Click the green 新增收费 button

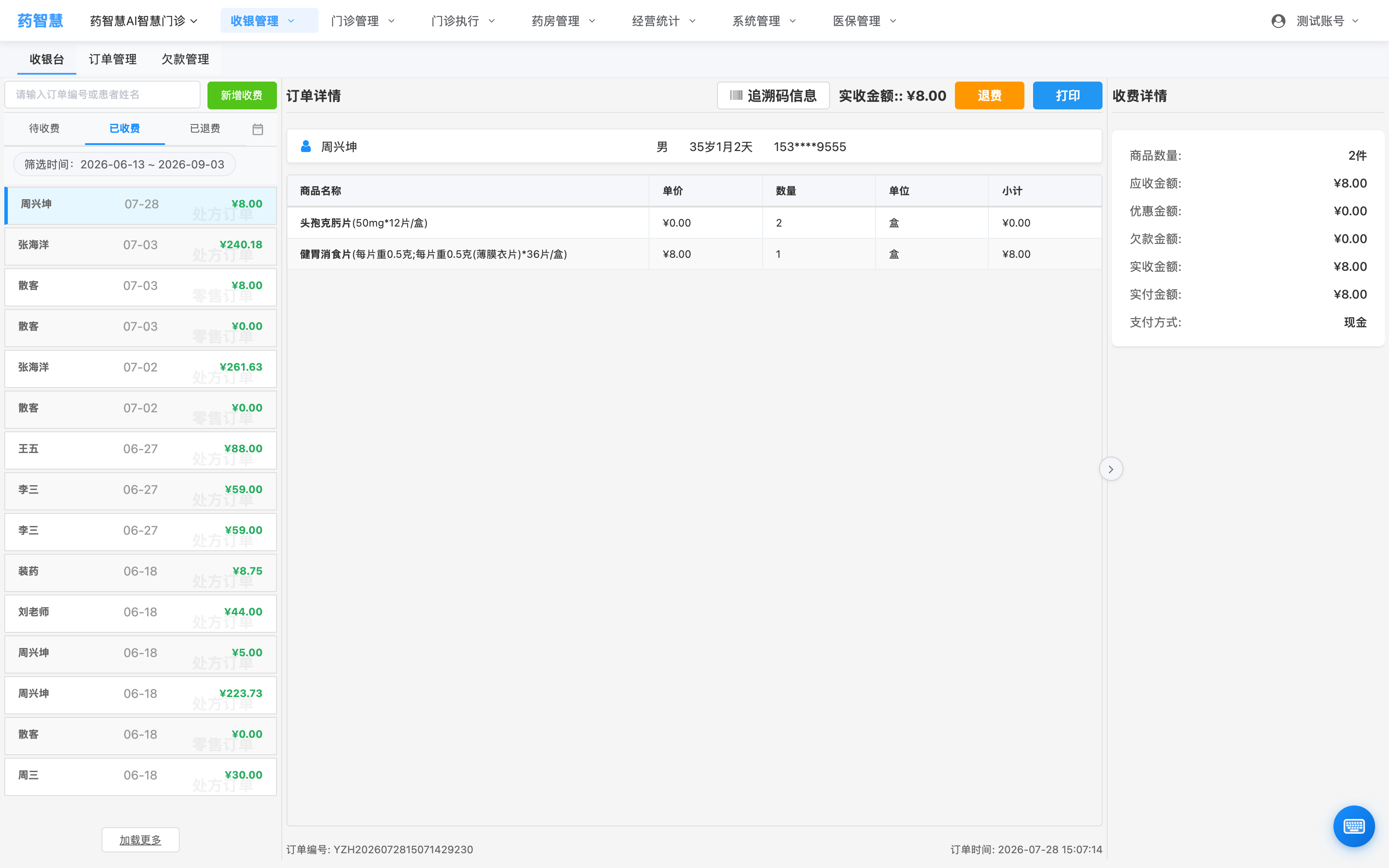pos(242,95)
